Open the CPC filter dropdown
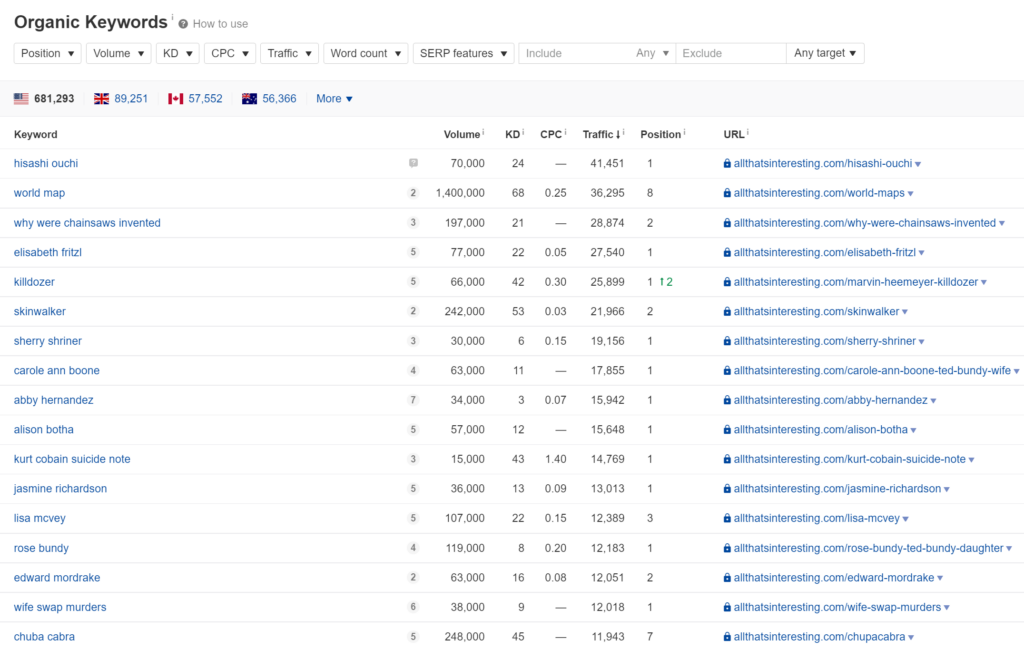Screen dimensions: 1024x650 (x=230, y=53)
